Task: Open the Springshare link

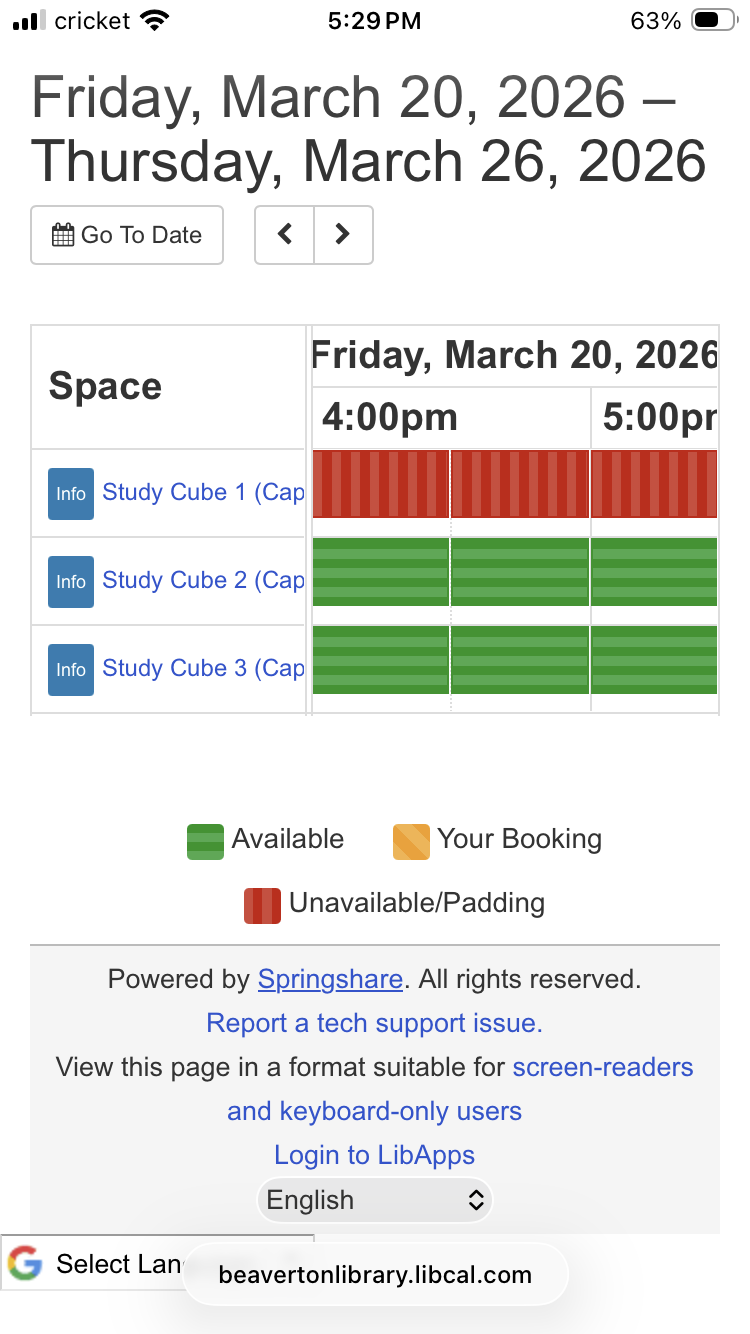Action: coord(330,979)
